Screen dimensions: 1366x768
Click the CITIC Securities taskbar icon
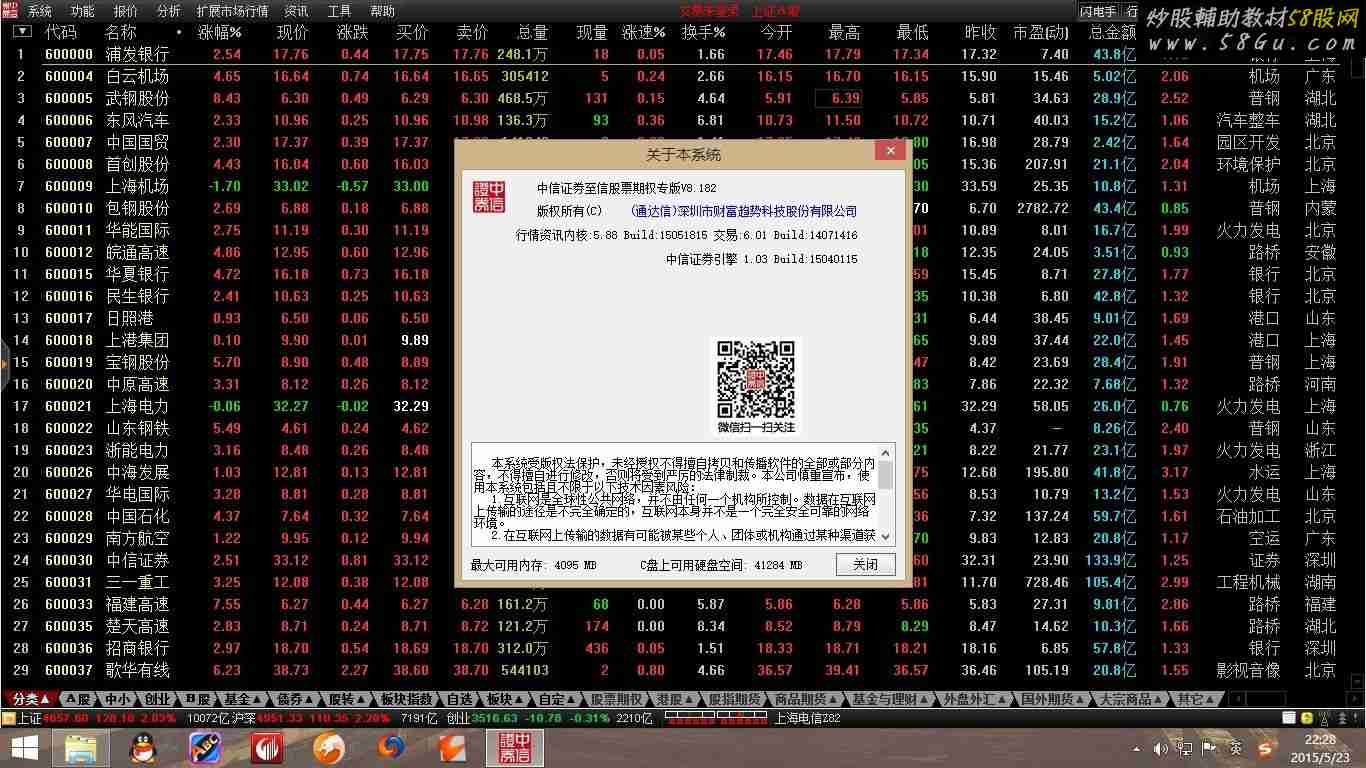tap(514, 747)
